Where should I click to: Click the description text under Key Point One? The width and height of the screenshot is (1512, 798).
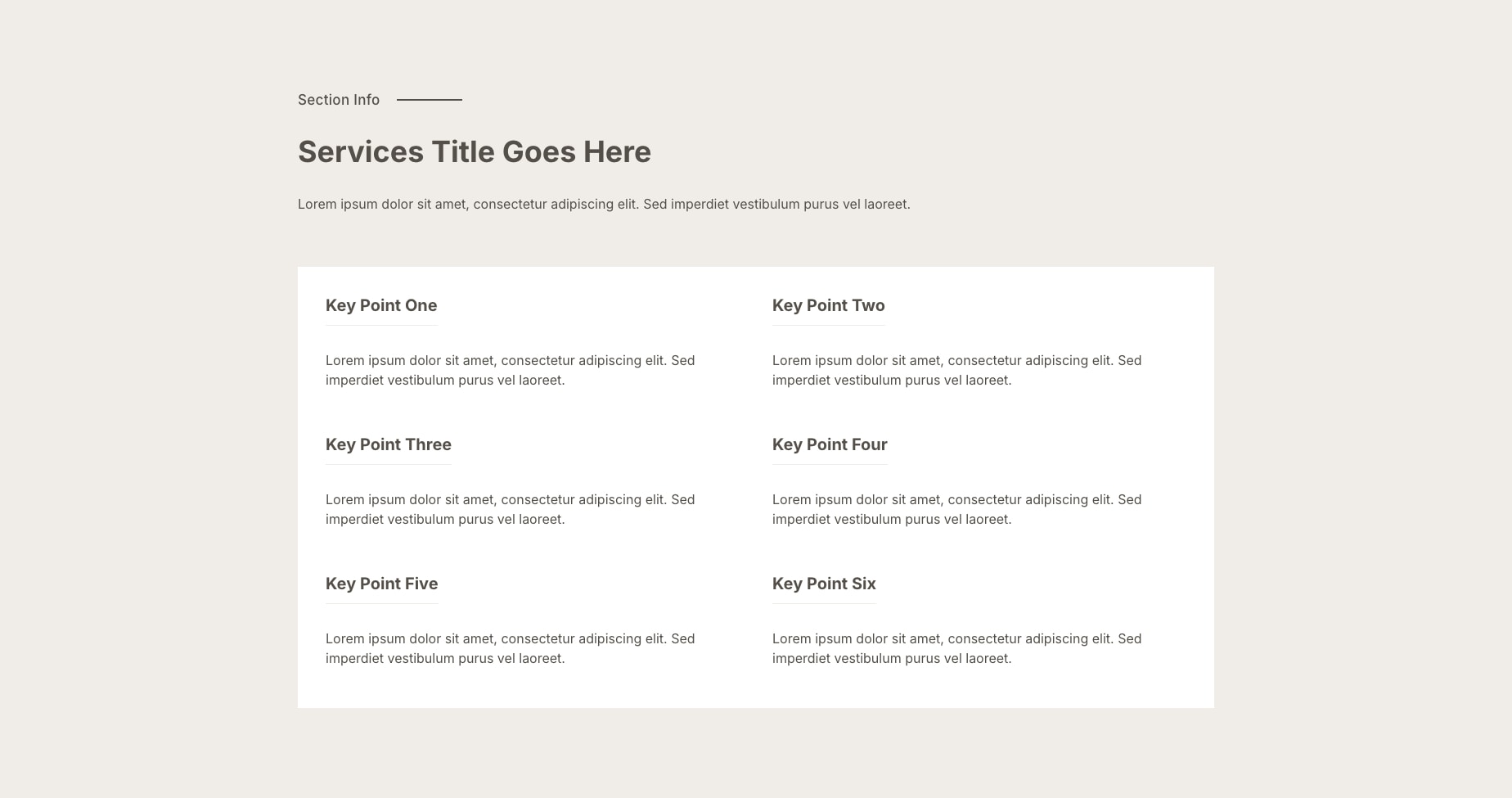point(510,370)
